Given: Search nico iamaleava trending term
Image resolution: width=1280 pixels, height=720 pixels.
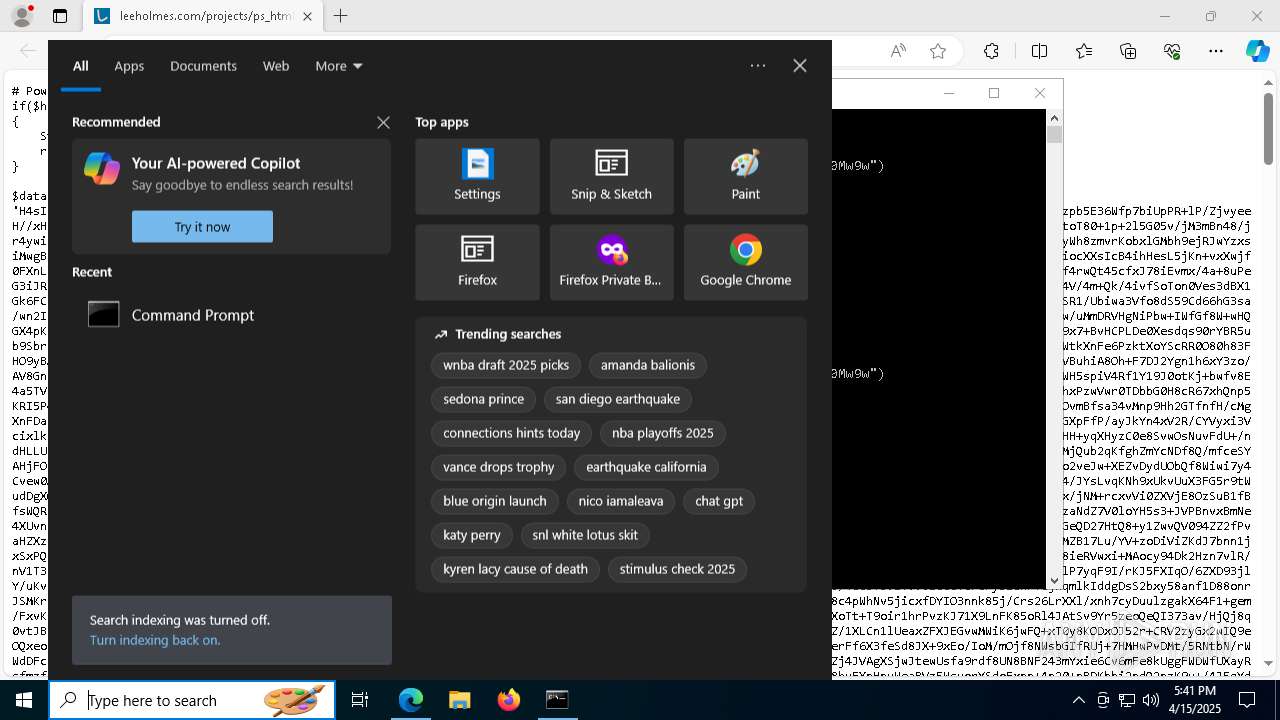Looking at the screenshot, I should tap(621, 501).
